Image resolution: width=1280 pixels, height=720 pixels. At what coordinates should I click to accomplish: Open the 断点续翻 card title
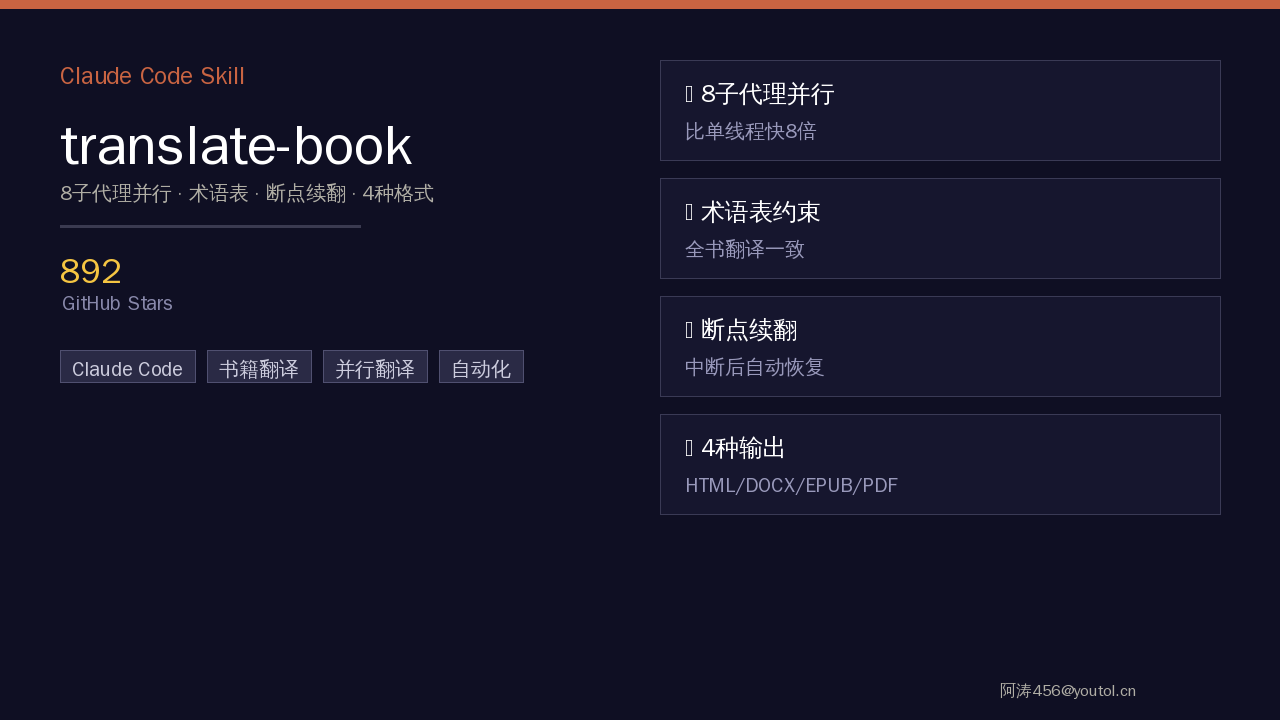(x=748, y=330)
